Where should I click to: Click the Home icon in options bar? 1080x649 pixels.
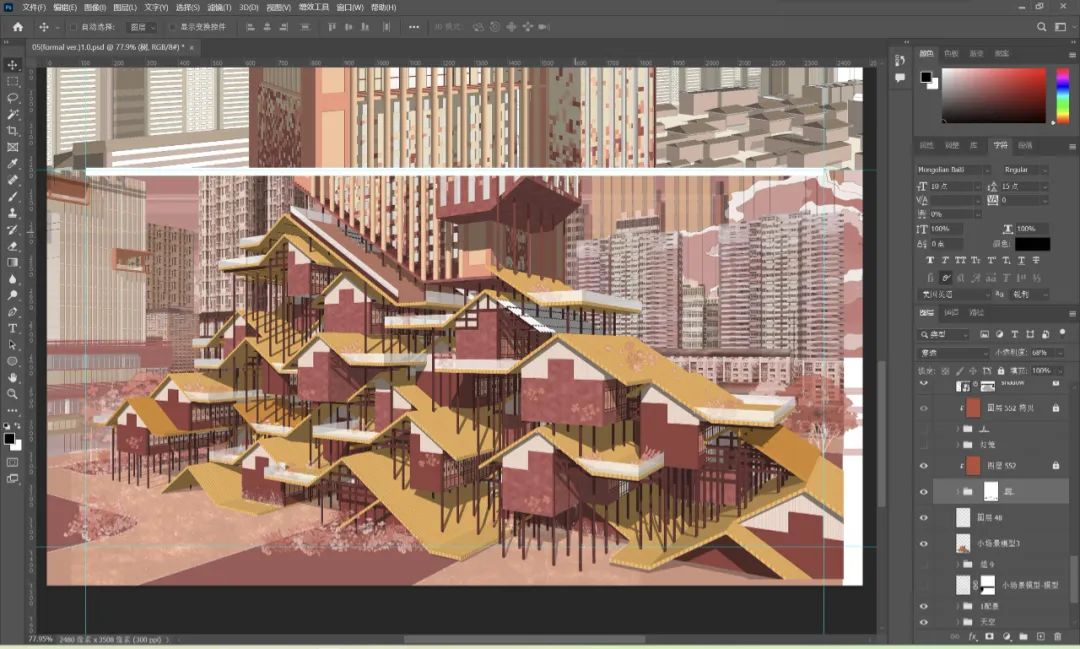[18, 27]
